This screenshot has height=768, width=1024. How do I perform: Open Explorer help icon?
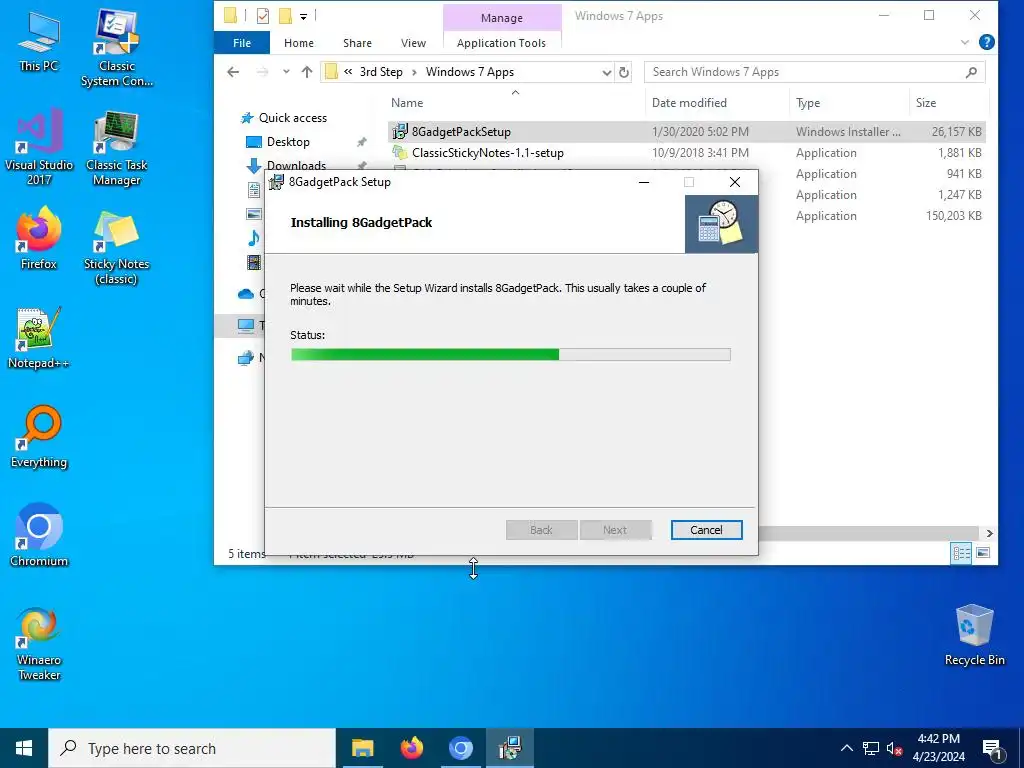[987, 42]
